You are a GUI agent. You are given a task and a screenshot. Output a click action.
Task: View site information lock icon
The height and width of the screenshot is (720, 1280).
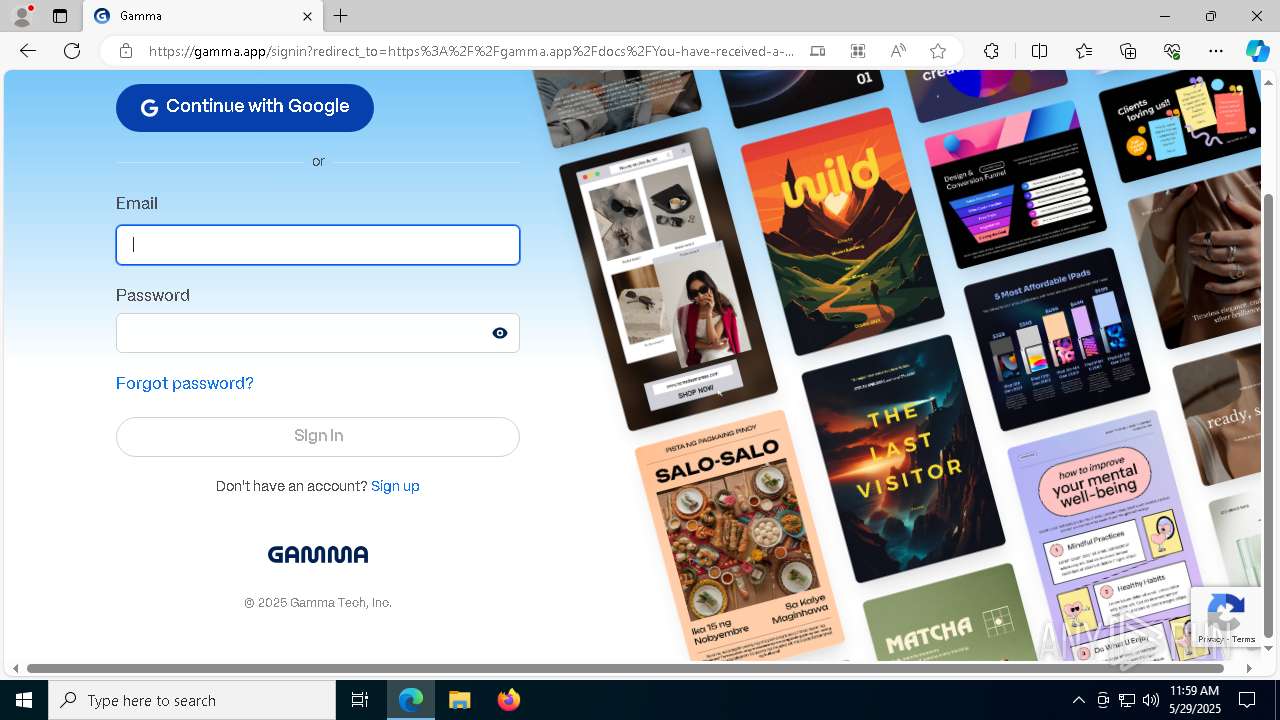126,51
